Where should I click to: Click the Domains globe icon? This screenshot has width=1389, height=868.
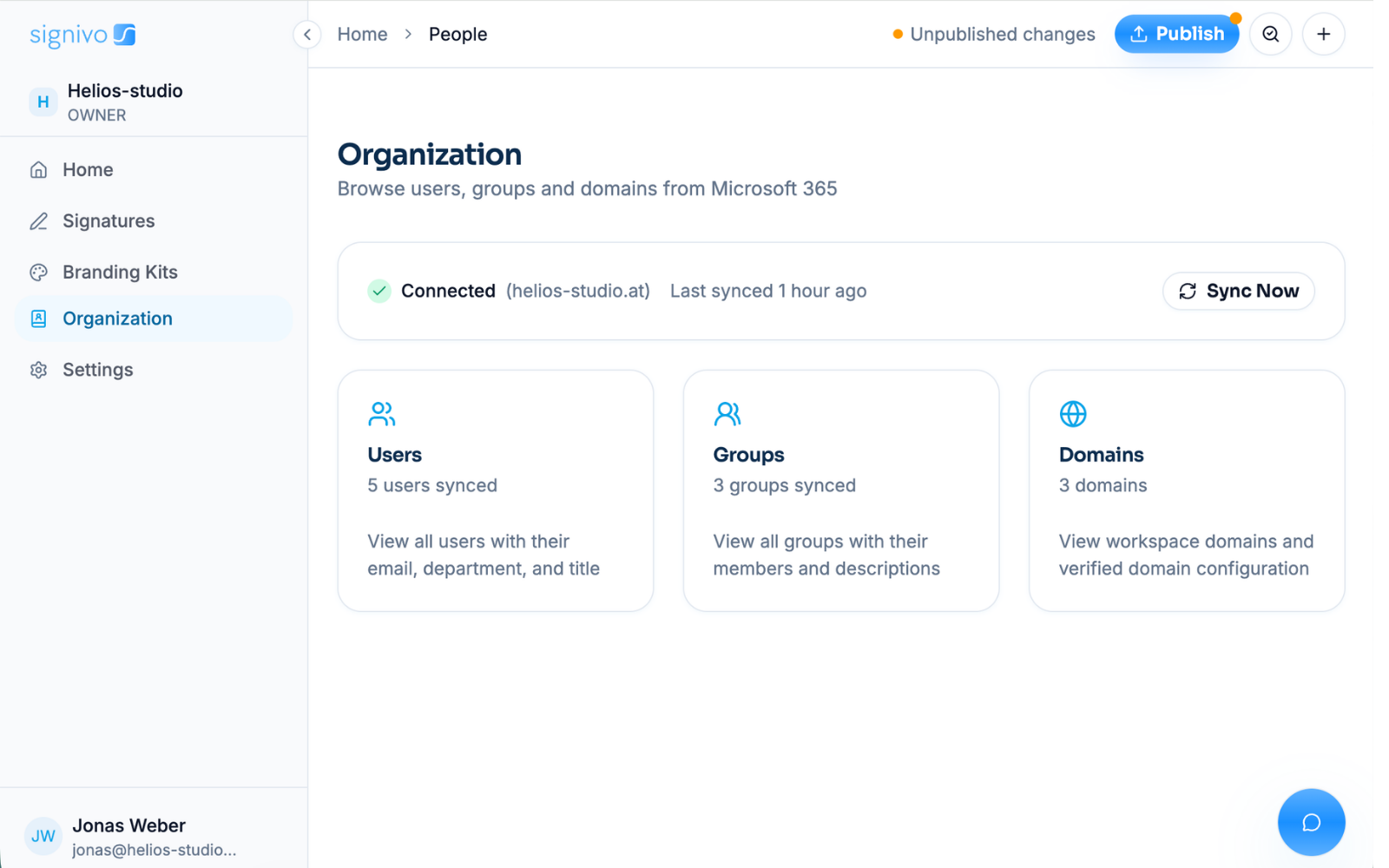click(x=1073, y=414)
